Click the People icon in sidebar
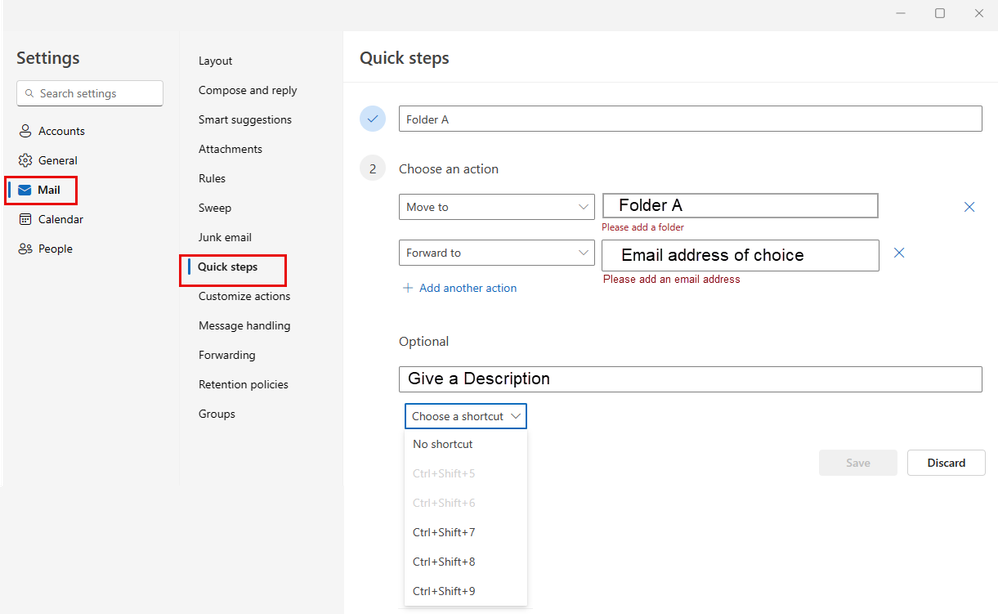 25,249
